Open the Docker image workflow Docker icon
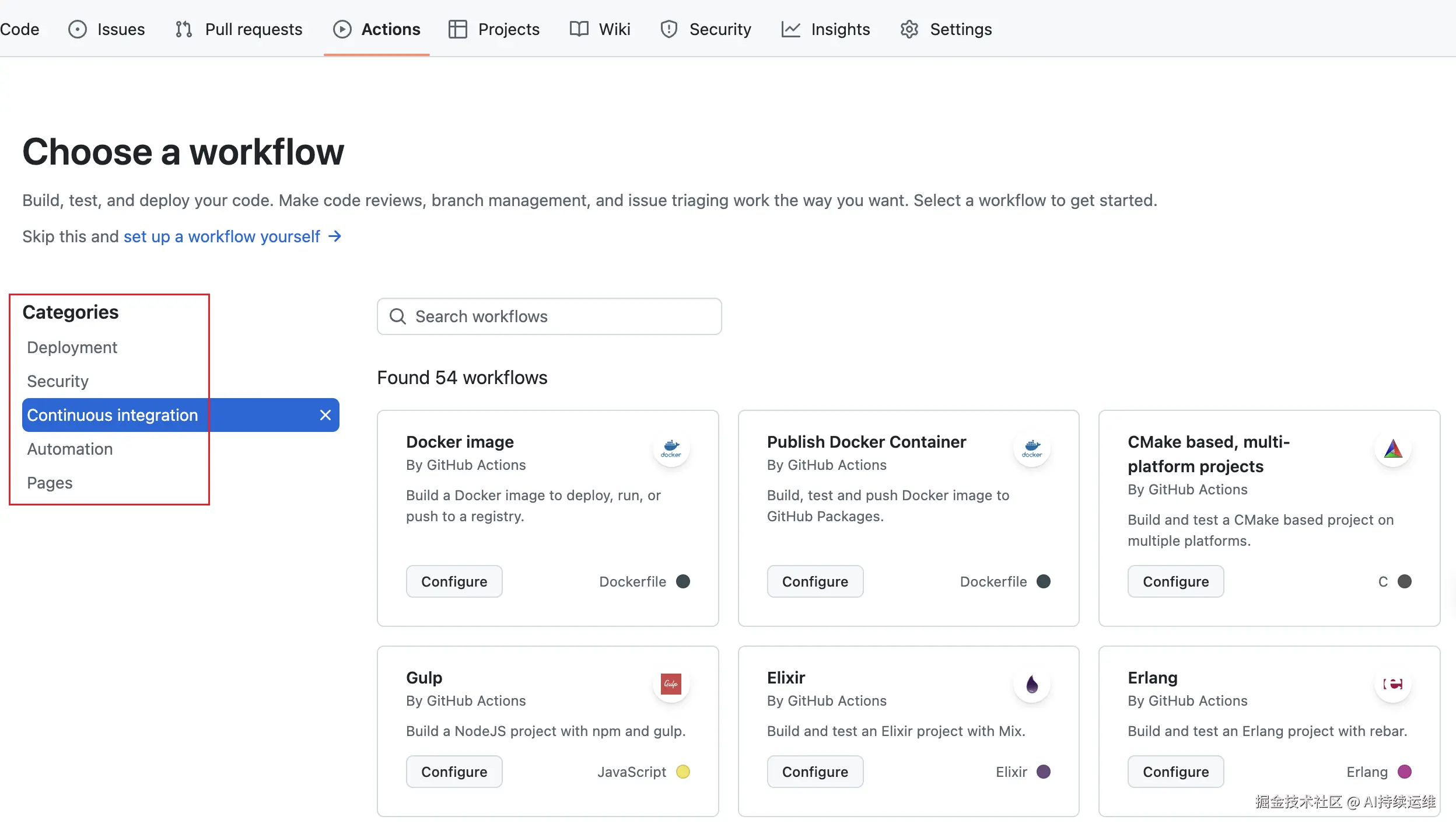 pos(671,449)
